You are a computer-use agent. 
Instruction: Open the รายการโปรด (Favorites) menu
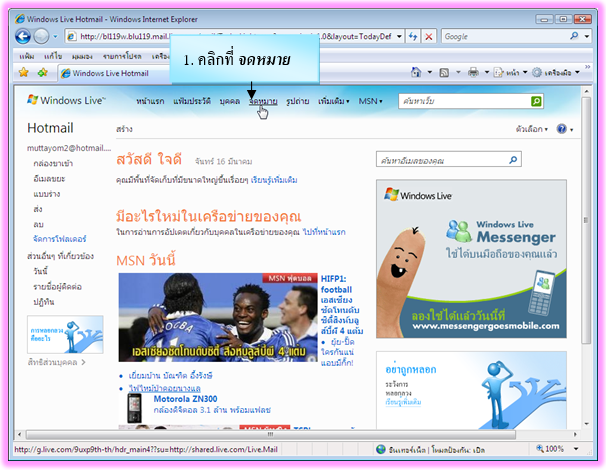point(122,56)
